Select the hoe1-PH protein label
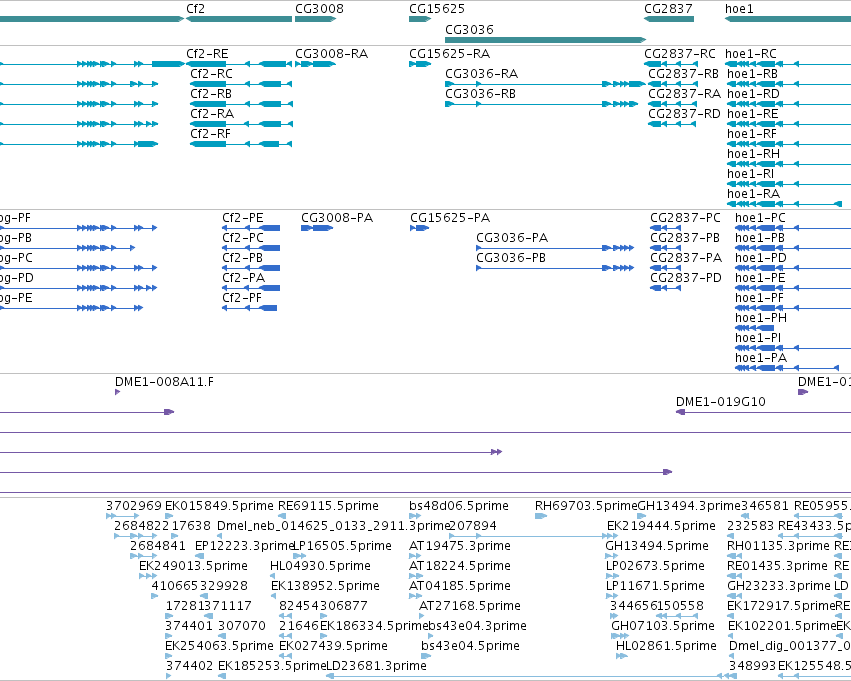The height and width of the screenshot is (681, 851). [761, 318]
